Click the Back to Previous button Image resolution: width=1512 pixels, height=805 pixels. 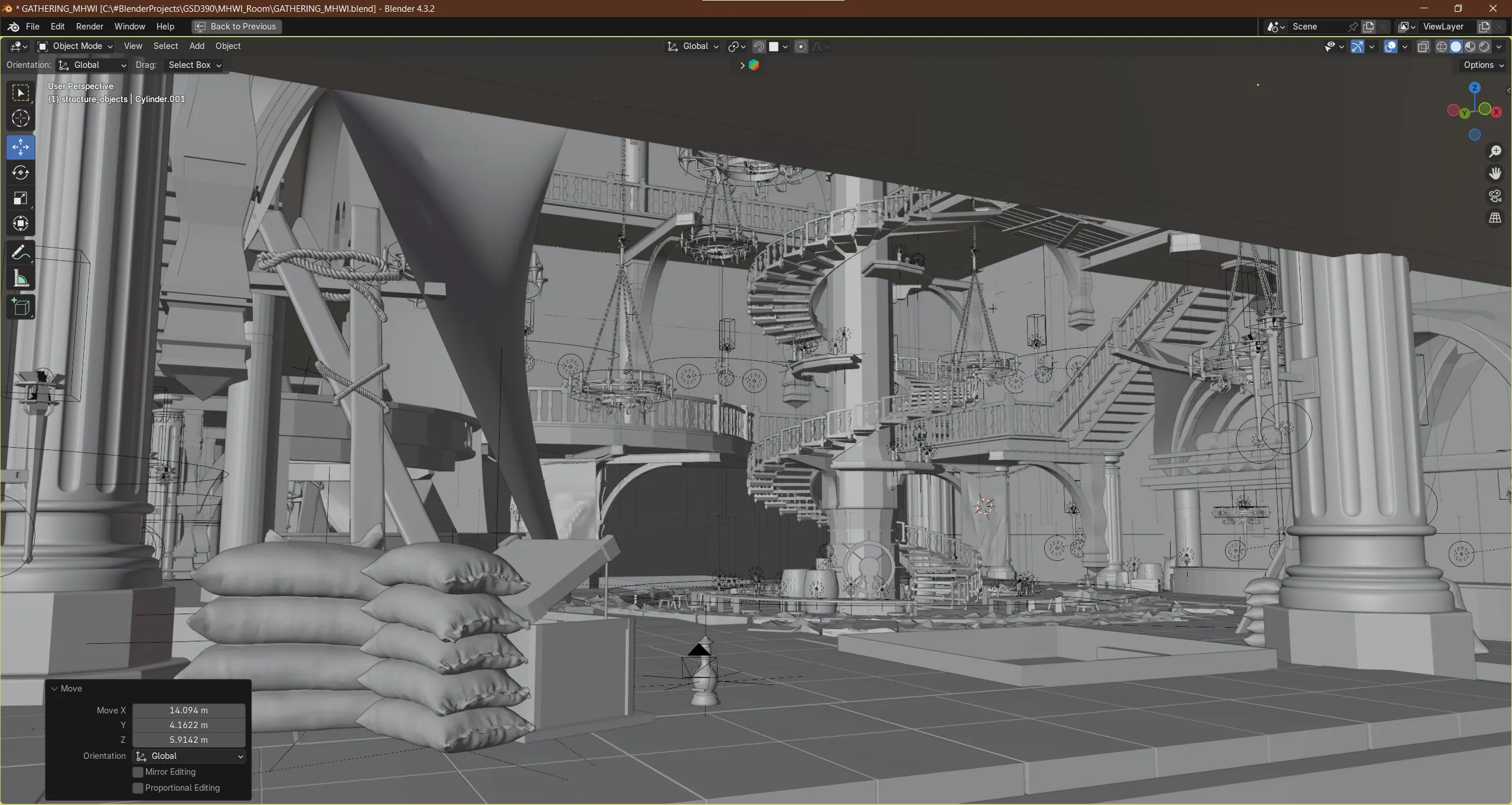coord(236,27)
